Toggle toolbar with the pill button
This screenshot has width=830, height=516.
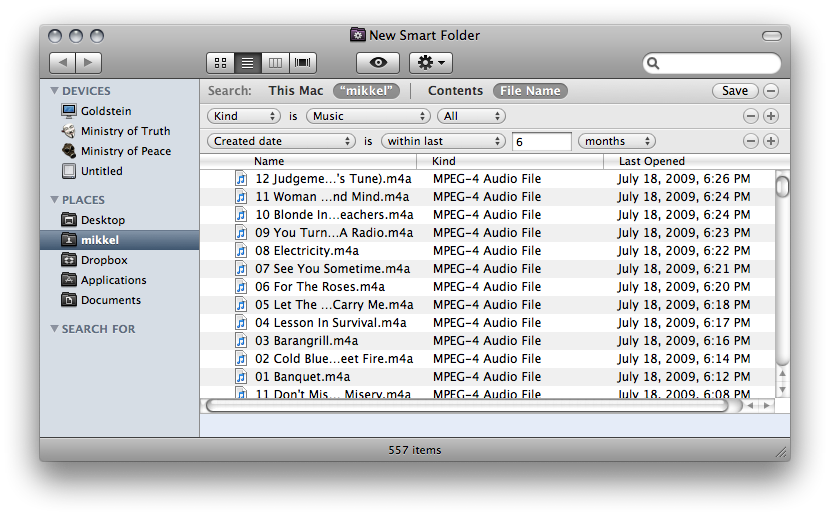point(772,35)
